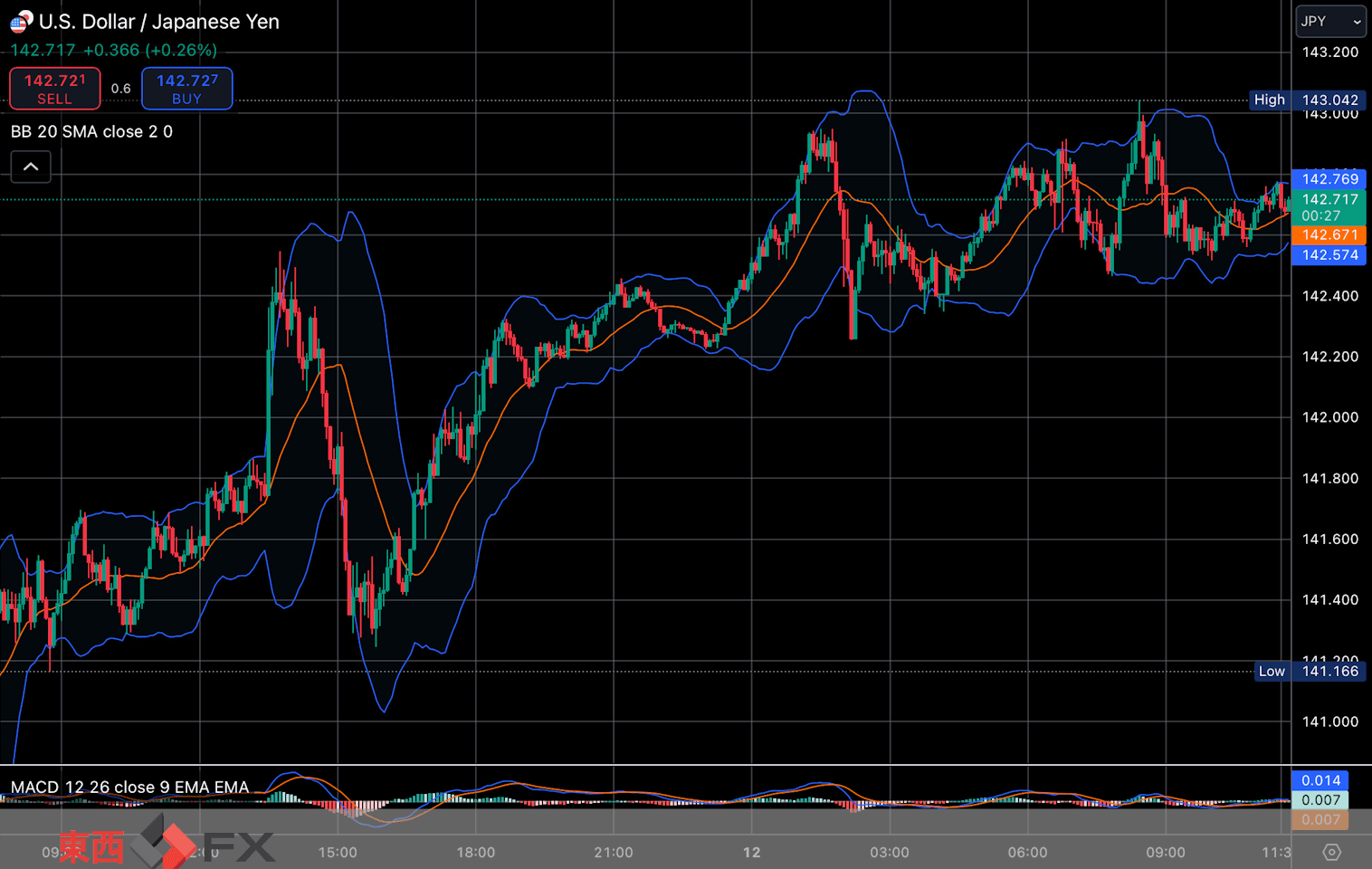
Task: Click the 03:00 time axis label
Action: point(890,853)
